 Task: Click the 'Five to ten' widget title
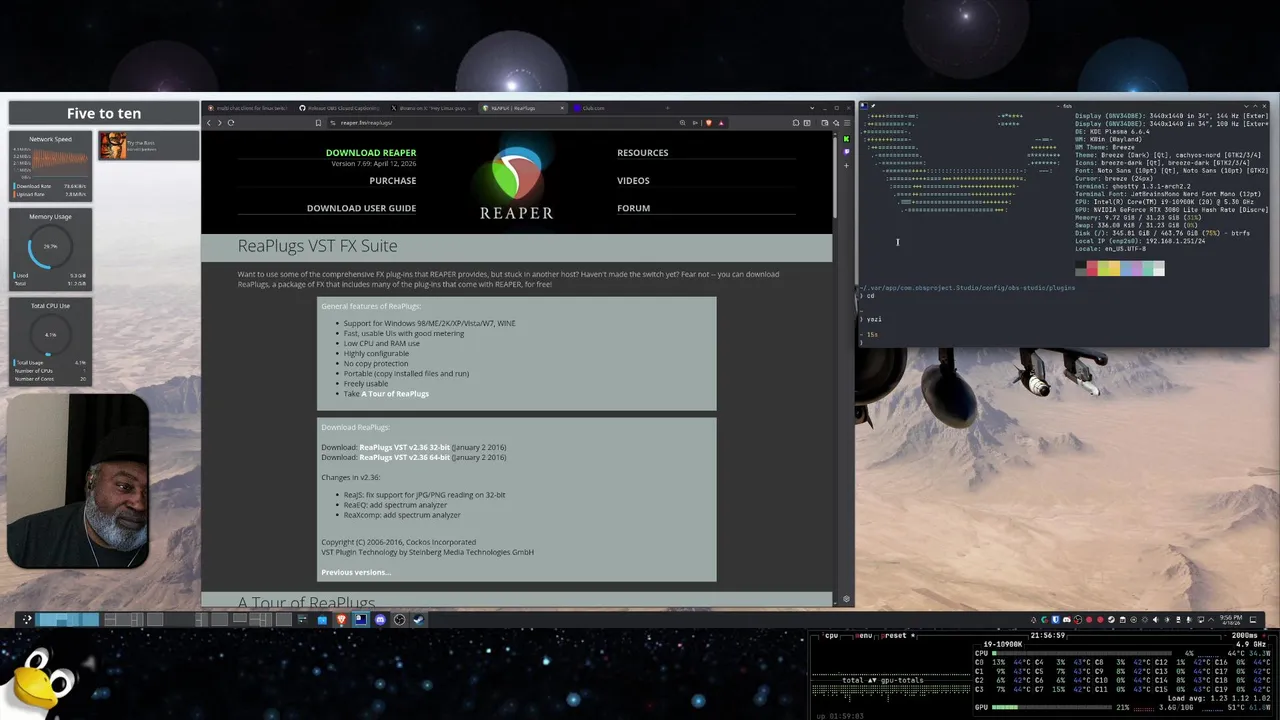pyautogui.click(x=104, y=113)
